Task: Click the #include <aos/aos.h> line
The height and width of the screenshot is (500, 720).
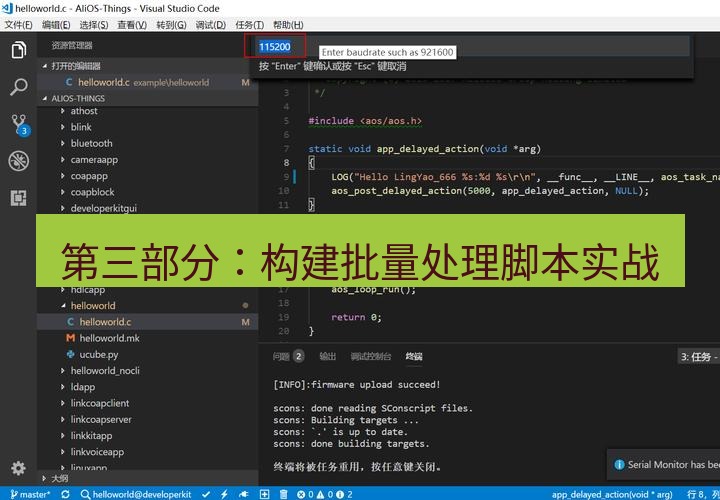Action: coord(365,121)
